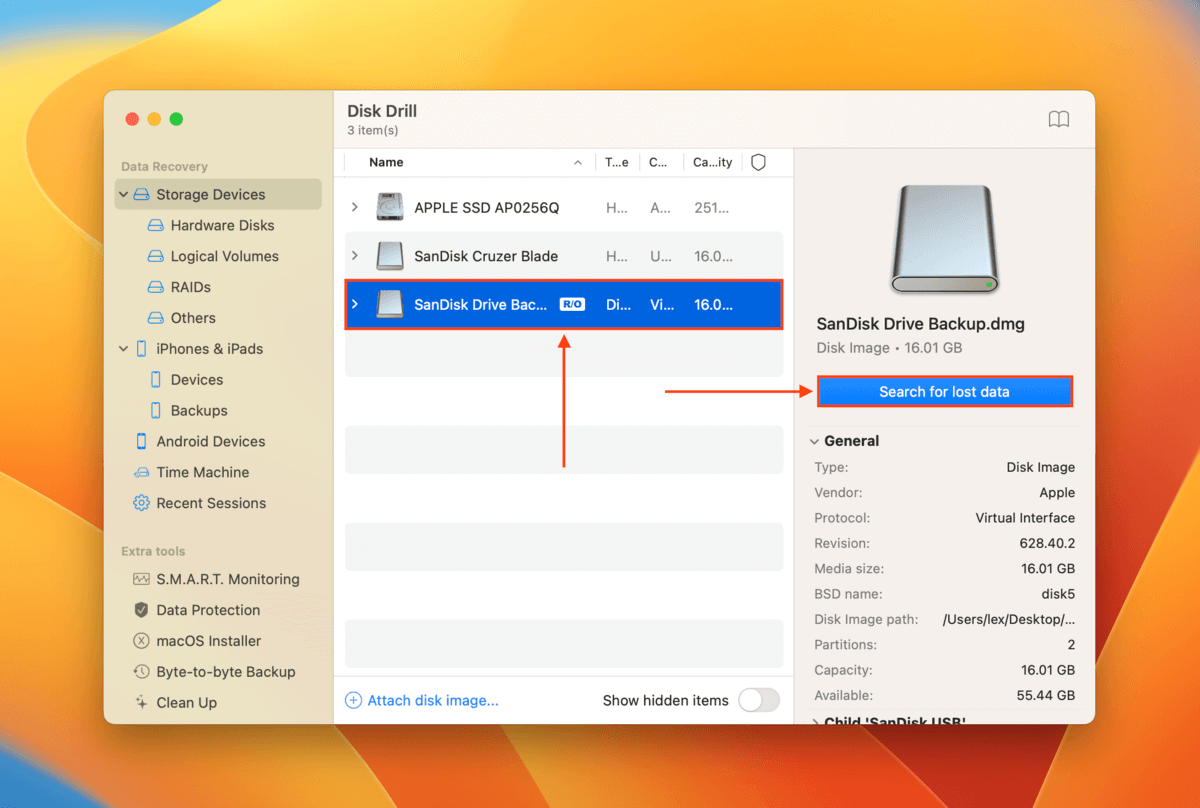This screenshot has height=808, width=1200.
Task: Select SanDisk Cruzer Blade name text
Action: (x=486, y=257)
